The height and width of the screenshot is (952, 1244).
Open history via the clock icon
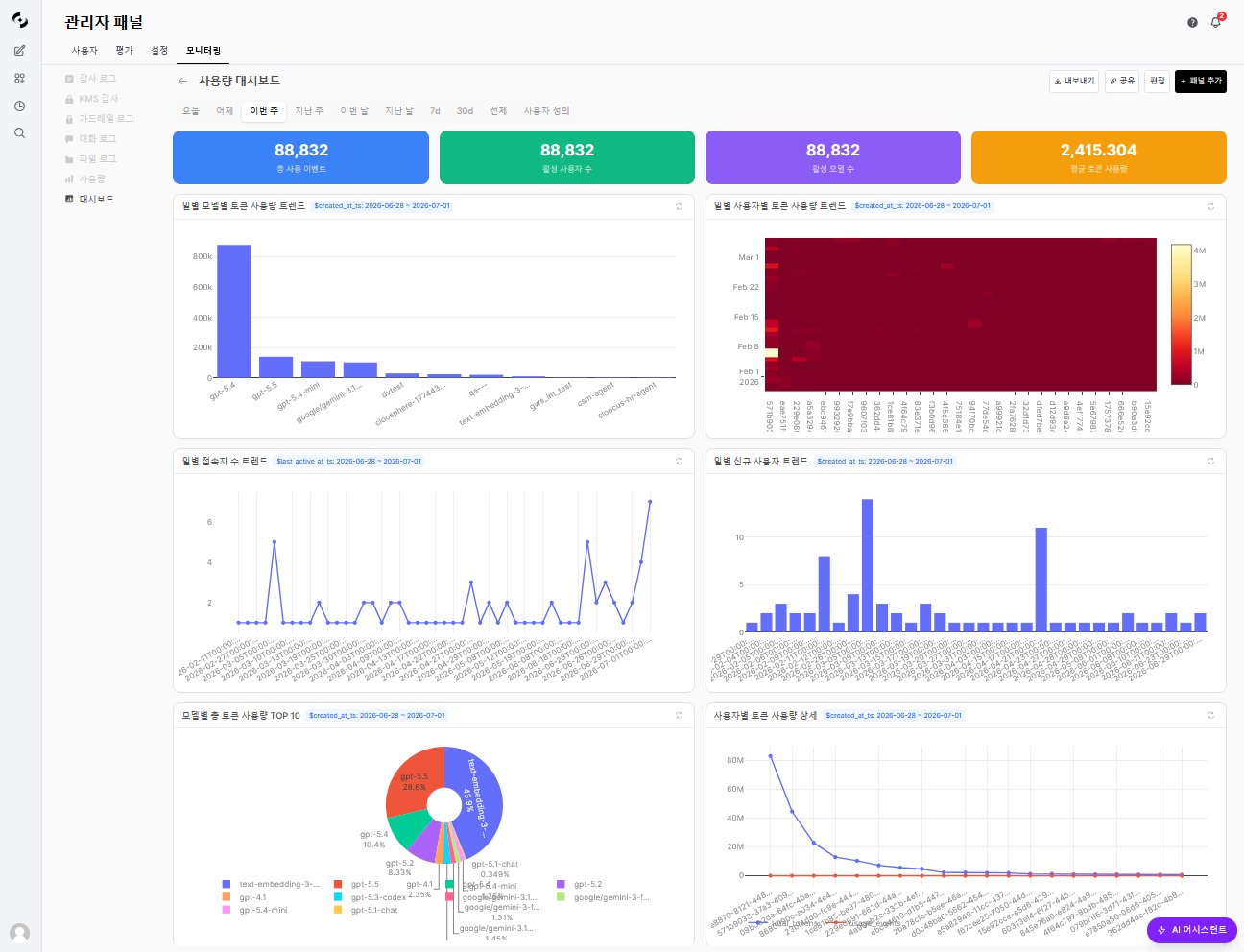[19, 106]
